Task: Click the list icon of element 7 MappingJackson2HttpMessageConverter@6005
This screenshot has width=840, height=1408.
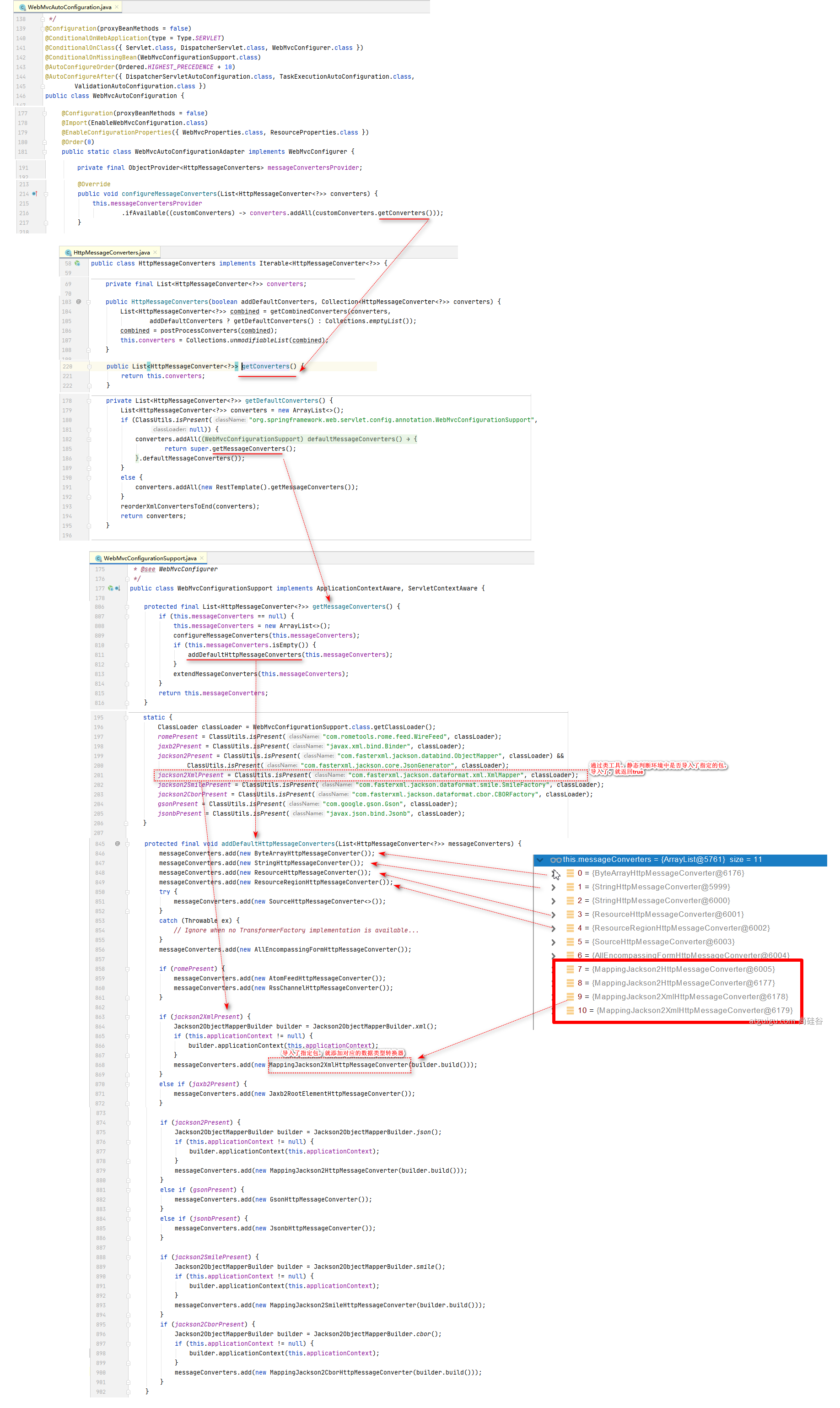Action: click(x=571, y=969)
